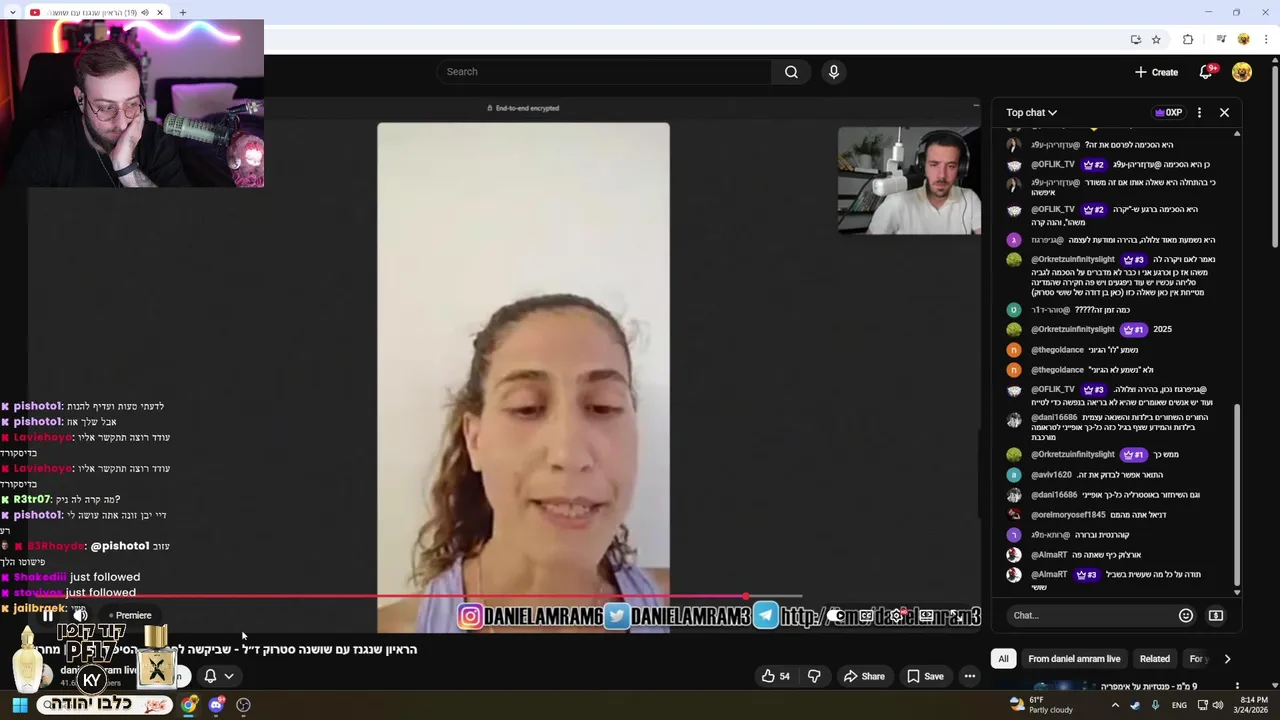1280x720 pixels.
Task: Open the weather widget showing 61°F
Action: point(1041,705)
